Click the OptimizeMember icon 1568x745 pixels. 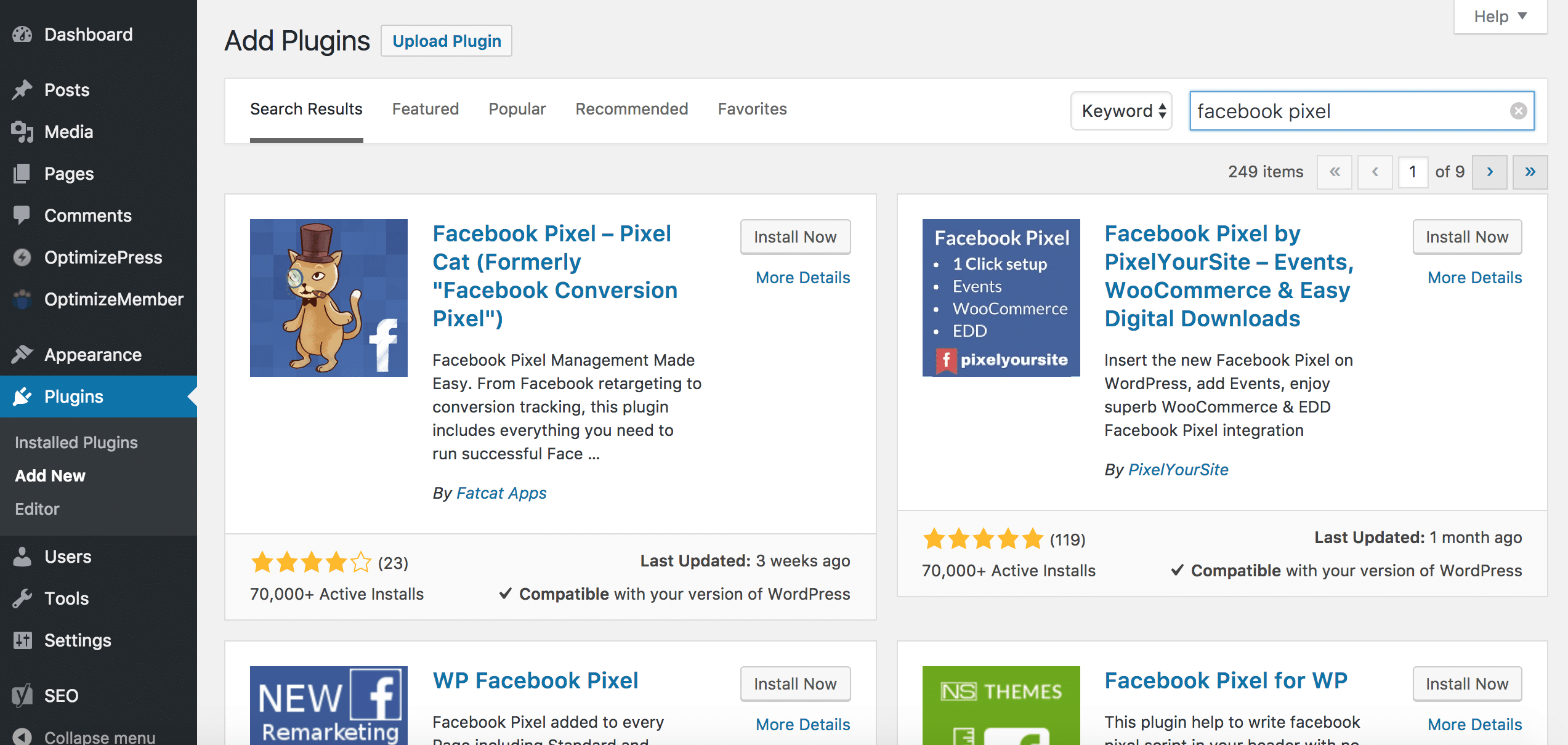(x=22, y=299)
